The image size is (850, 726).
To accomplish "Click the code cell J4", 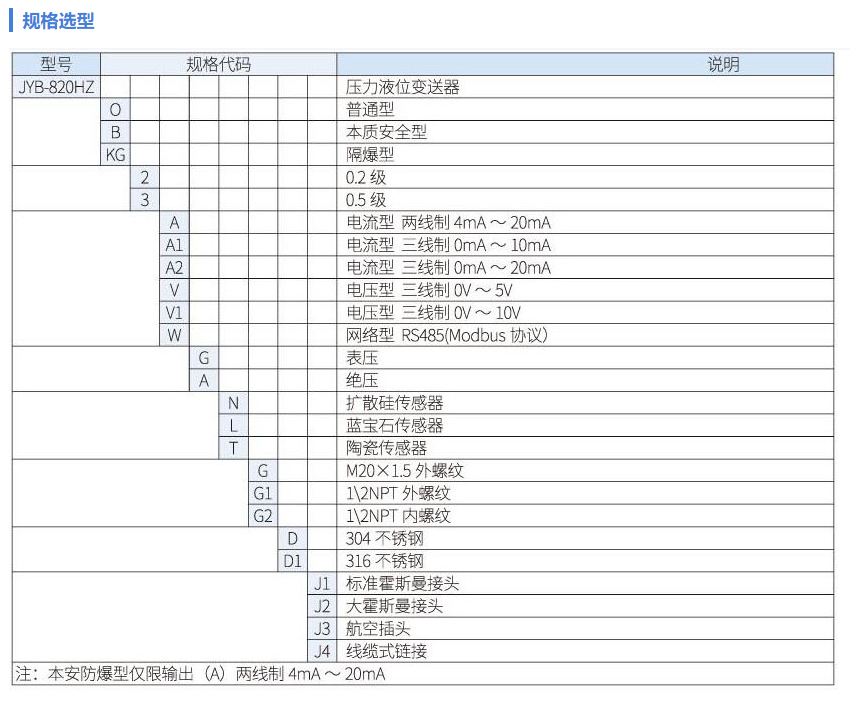I will pyautogui.click(x=322, y=651).
